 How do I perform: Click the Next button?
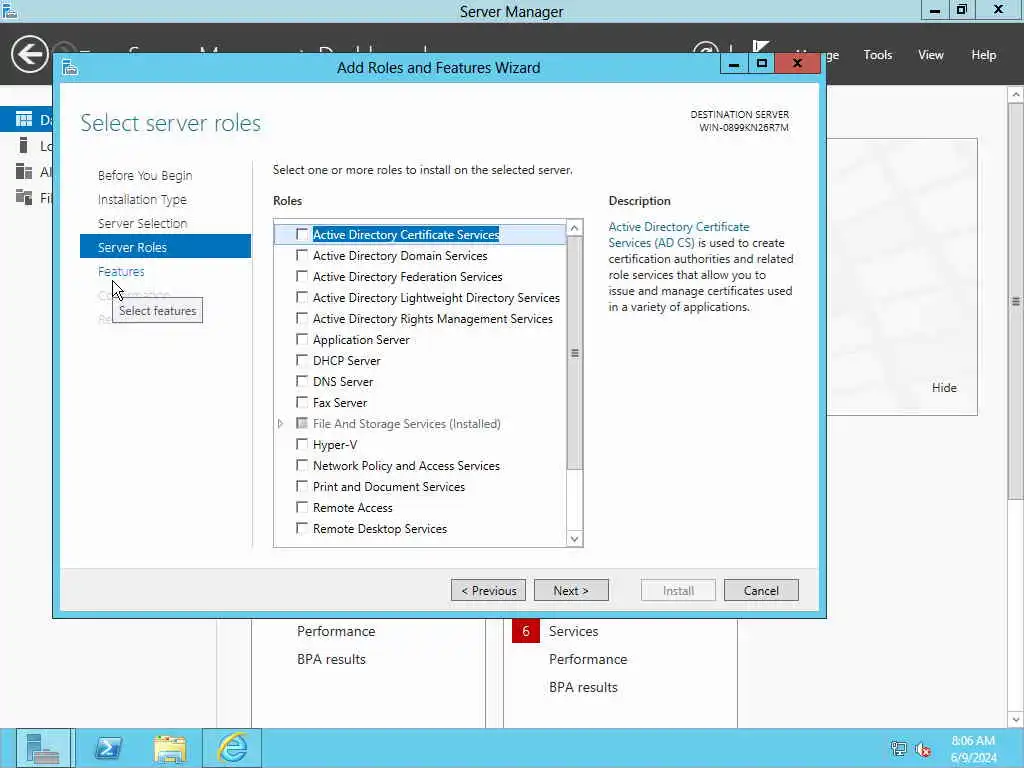(x=571, y=590)
